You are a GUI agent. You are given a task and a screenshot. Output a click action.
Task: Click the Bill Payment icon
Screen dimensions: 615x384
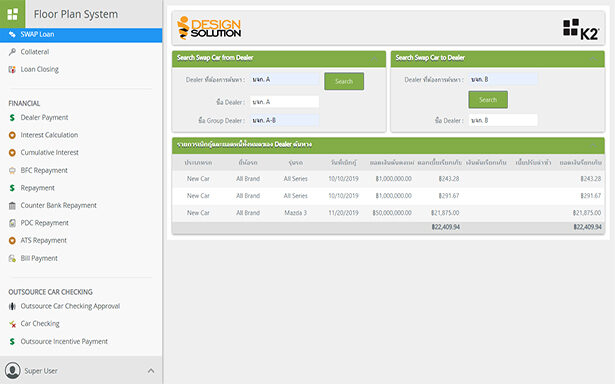pos(12,258)
